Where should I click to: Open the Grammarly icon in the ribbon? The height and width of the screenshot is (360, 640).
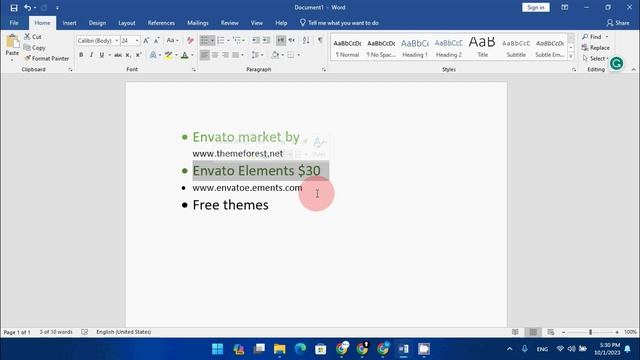click(616, 63)
